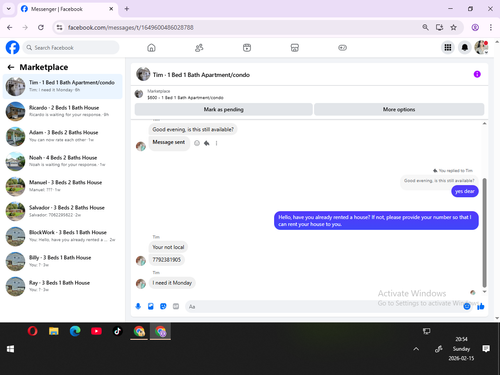The height and width of the screenshot is (375, 500).
Task: Open more menu next to Message sent
Action: 216,143
